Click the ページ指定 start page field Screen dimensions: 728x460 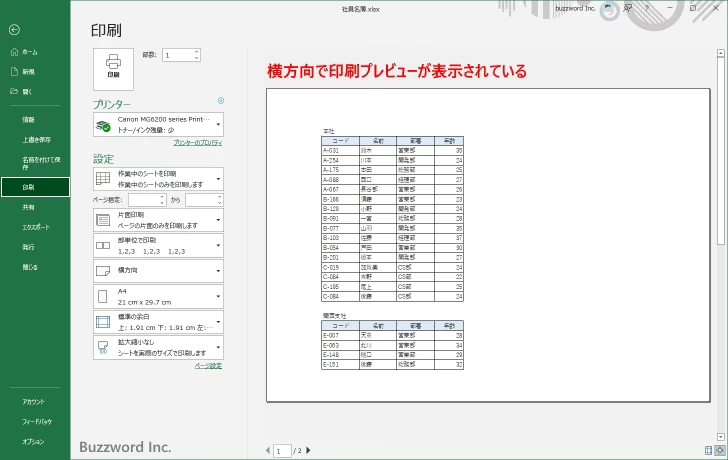[143, 200]
